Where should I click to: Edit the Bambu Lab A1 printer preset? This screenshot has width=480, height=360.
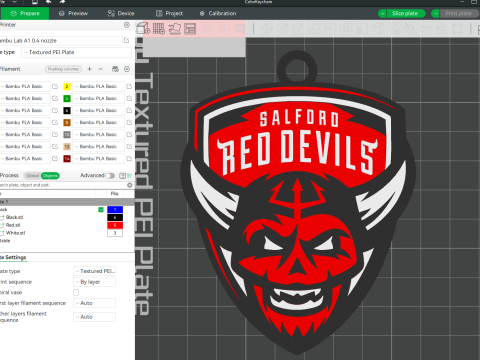tap(127, 40)
